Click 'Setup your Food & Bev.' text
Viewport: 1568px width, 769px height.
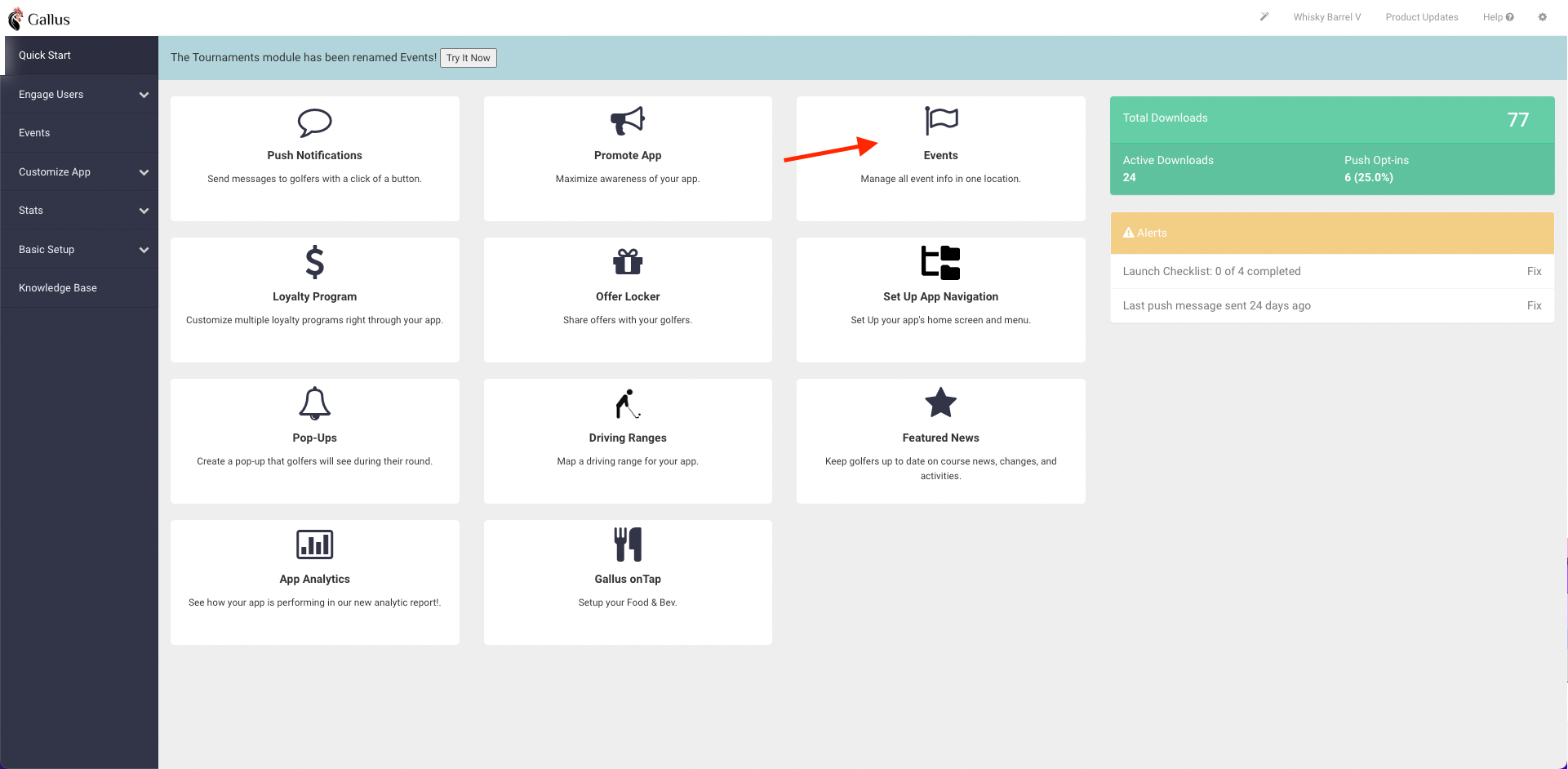click(628, 602)
